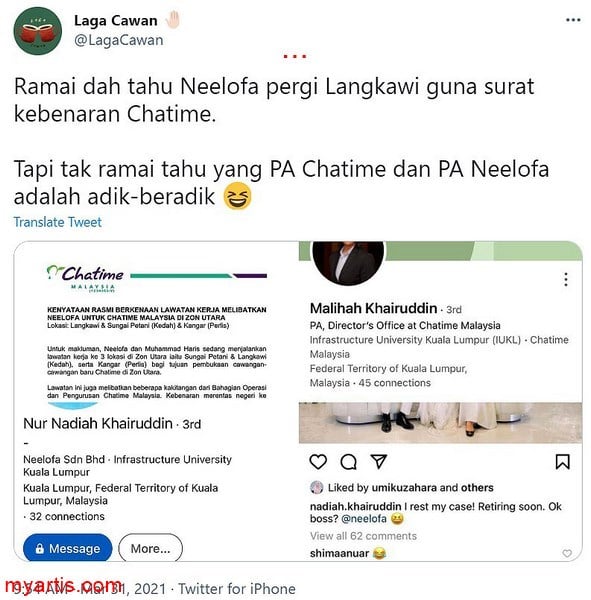Viewport: 591px width, 600px height.
Task: Click the @neelofa mention in the caption
Action: [364, 519]
